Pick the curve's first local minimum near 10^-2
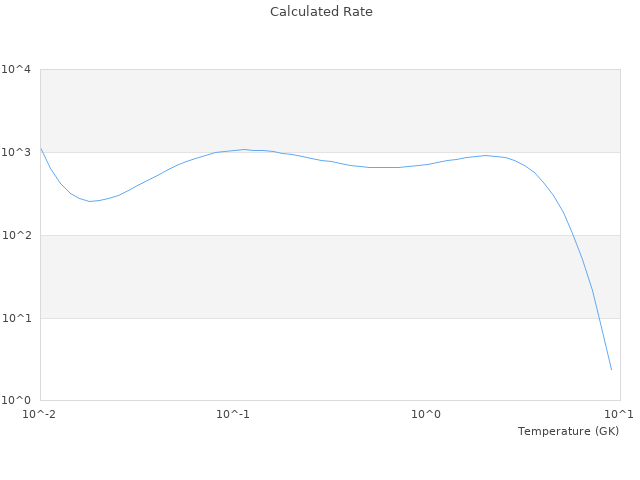 pos(91,201)
